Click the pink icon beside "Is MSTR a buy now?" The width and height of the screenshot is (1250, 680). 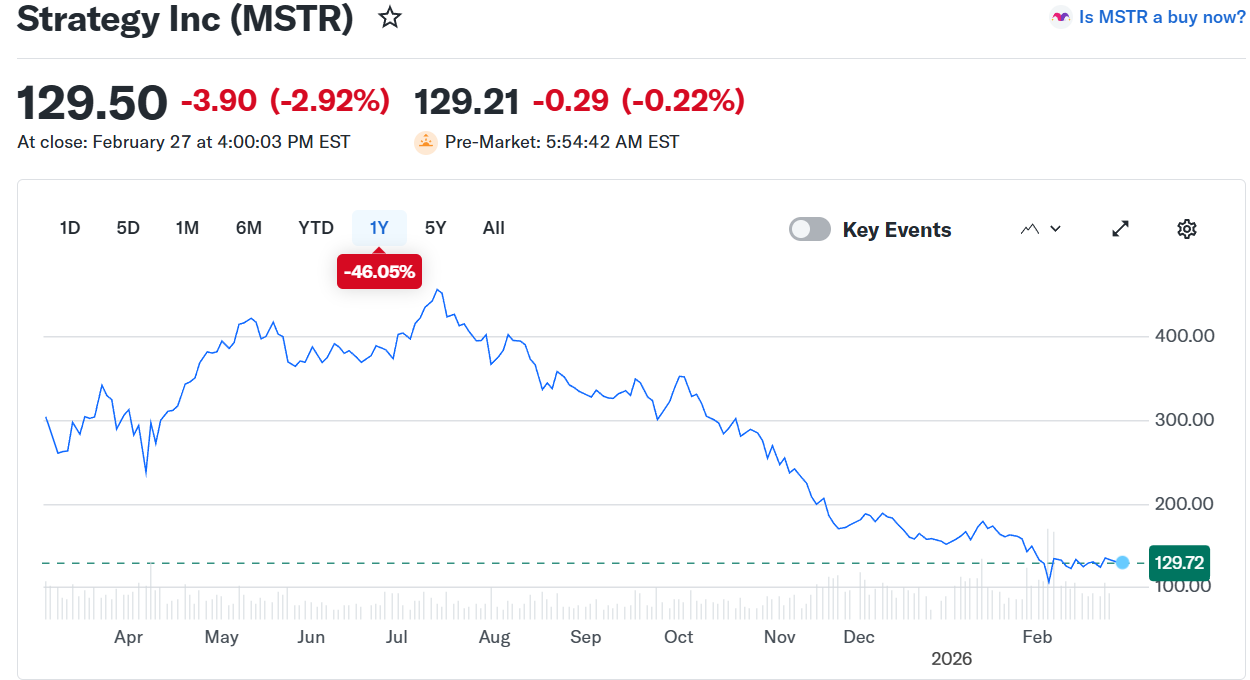click(1060, 17)
